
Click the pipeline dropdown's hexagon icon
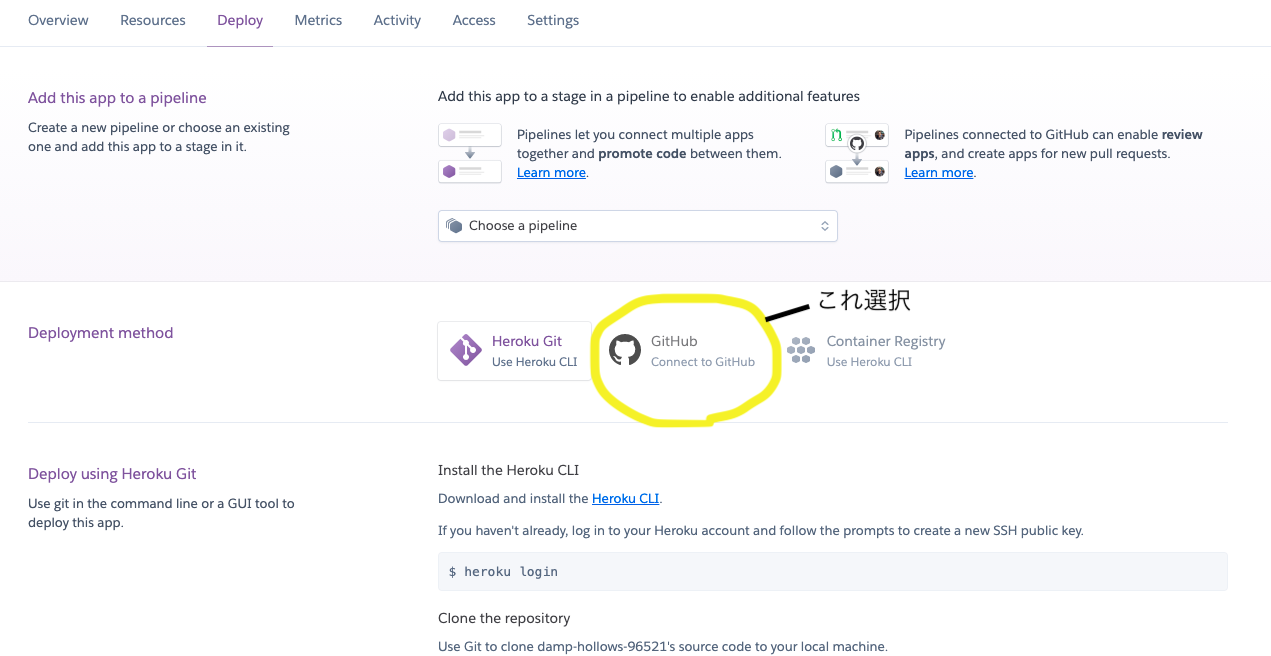coord(455,226)
